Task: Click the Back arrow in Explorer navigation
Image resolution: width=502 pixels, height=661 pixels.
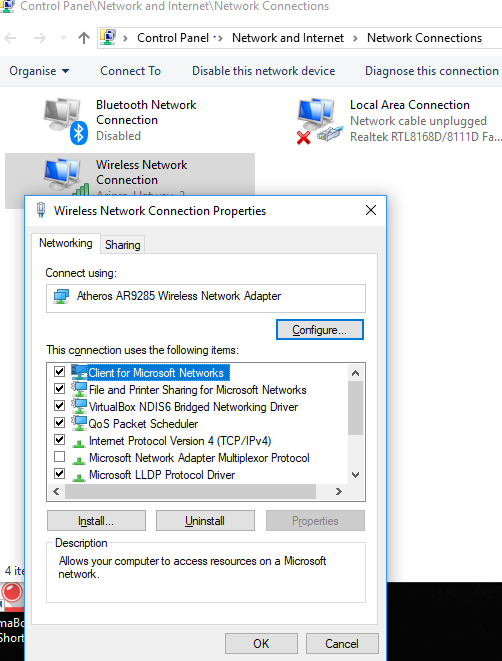Action: tap(10, 38)
